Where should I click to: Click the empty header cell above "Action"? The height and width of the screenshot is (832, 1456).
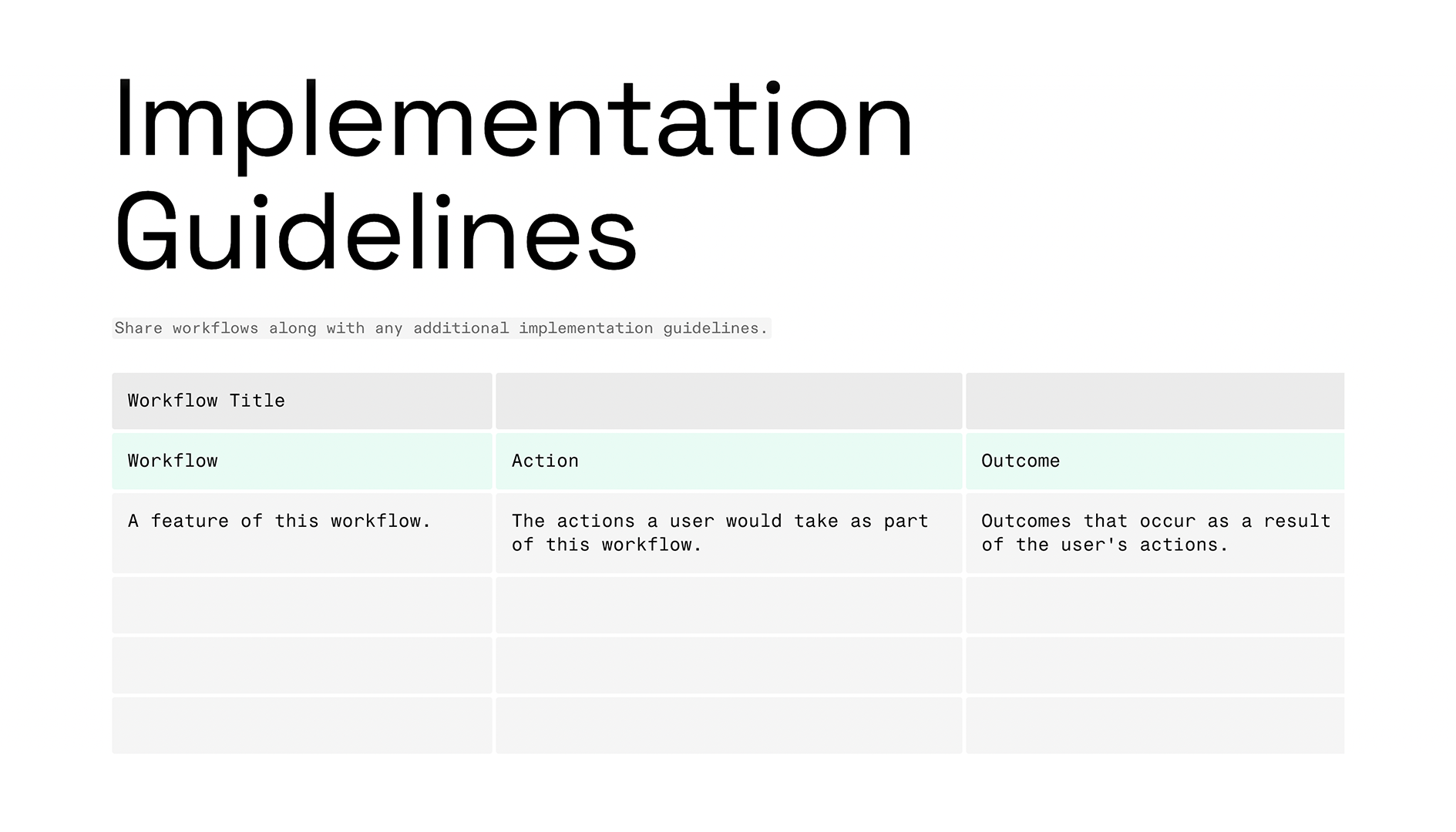tap(728, 401)
